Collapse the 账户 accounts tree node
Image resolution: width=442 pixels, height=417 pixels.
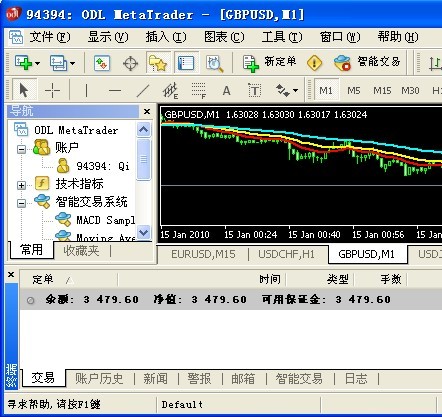pyautogui.click(x=21, y=149)
